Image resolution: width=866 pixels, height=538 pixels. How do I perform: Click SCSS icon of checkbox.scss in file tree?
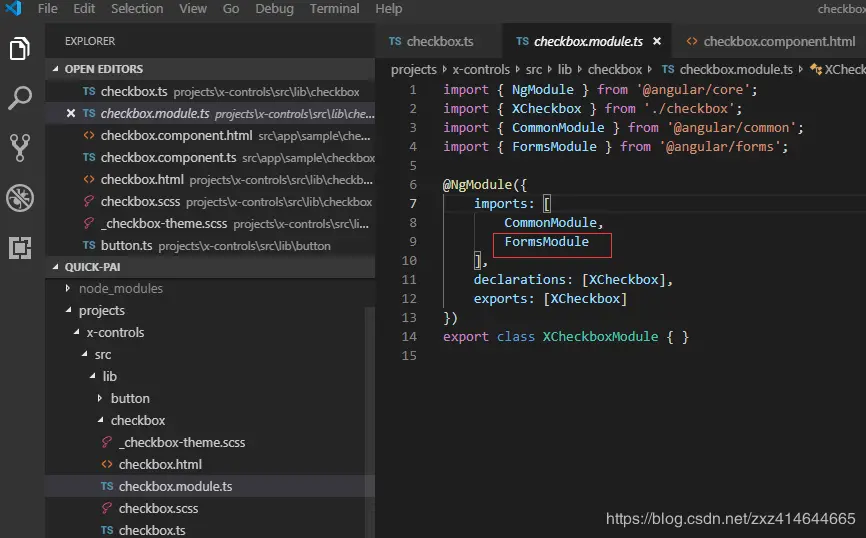point(107,508)
